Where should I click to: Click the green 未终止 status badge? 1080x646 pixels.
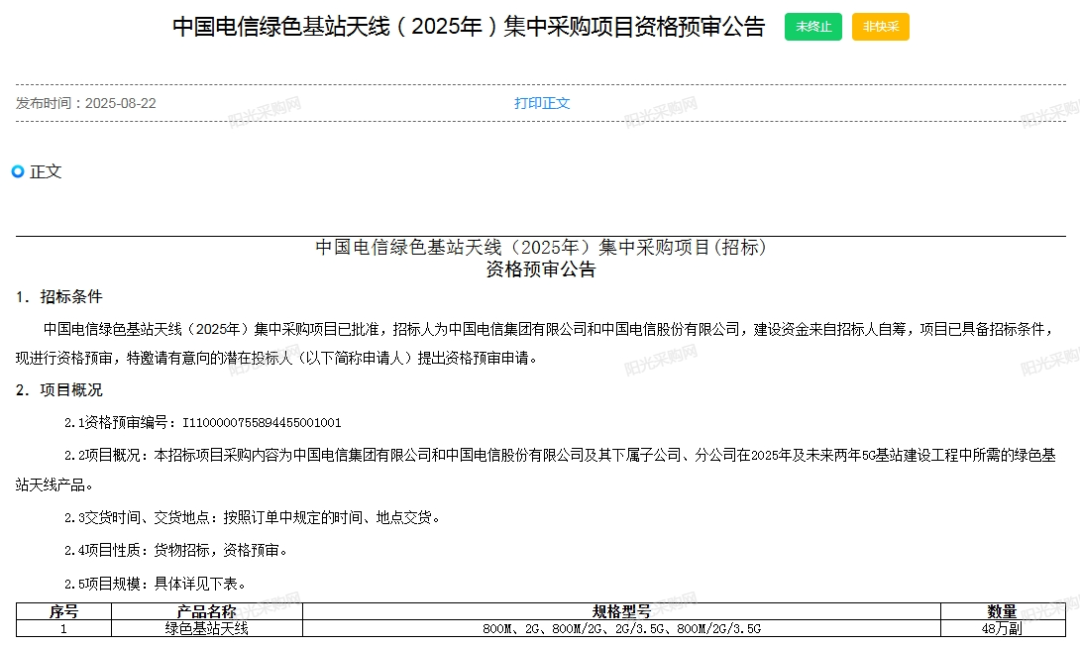[x=813, y=27]
